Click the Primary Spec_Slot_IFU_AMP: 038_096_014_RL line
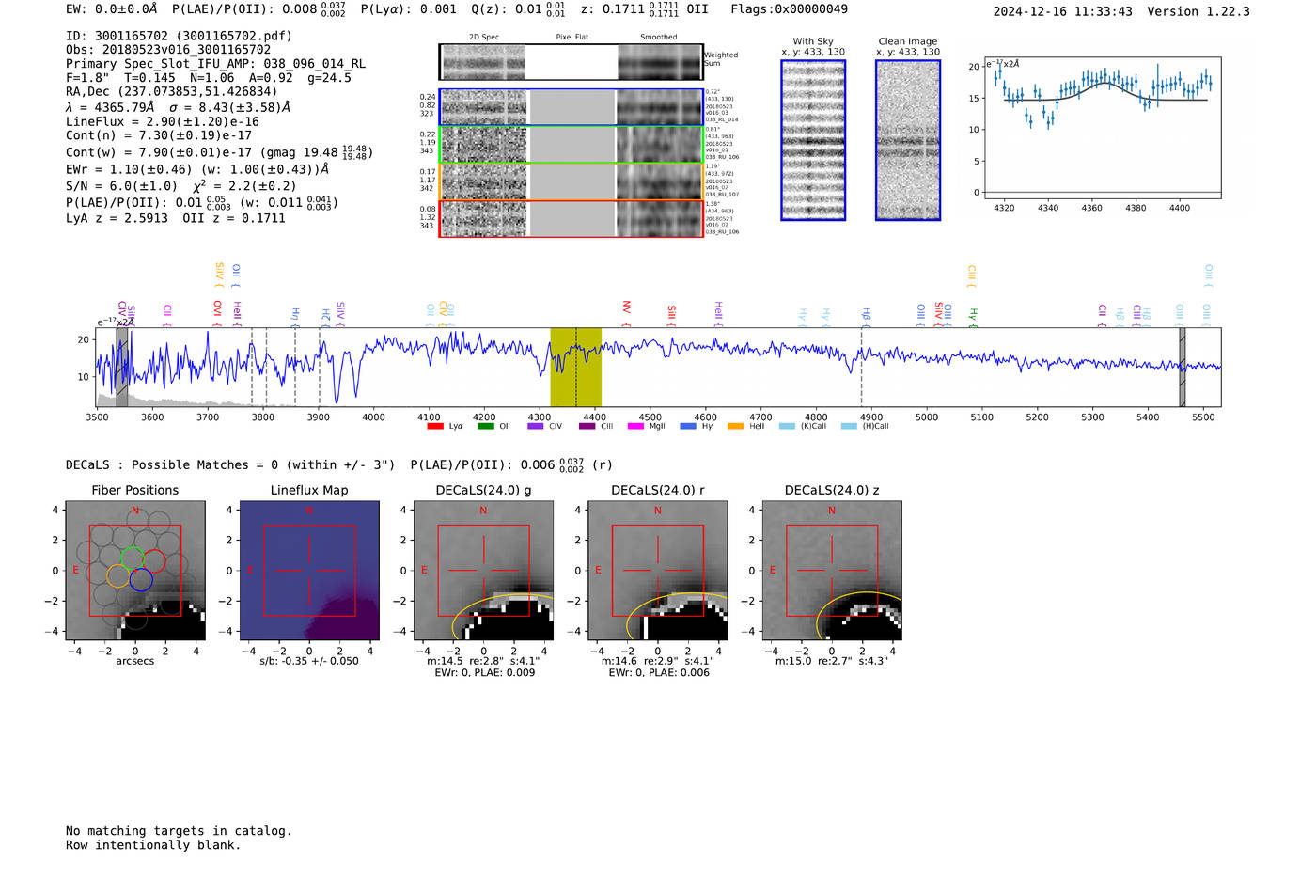1316x896 pixels. tap(216, 64)
